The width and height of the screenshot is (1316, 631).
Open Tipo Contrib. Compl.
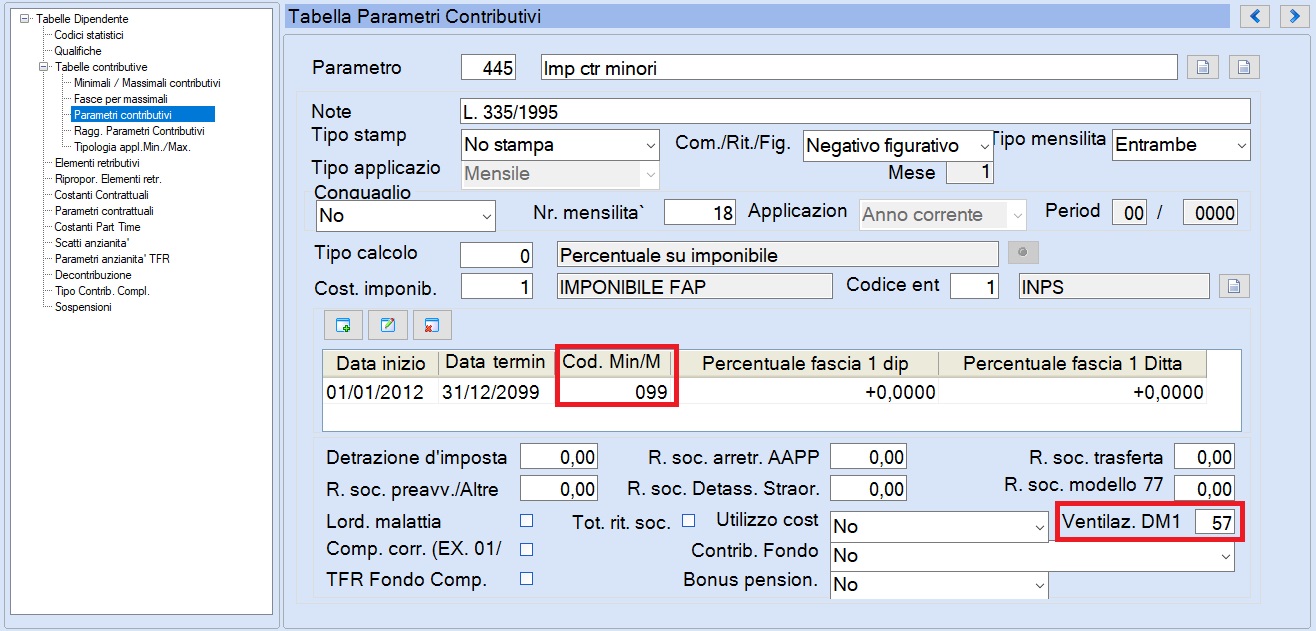coord(101,291)
